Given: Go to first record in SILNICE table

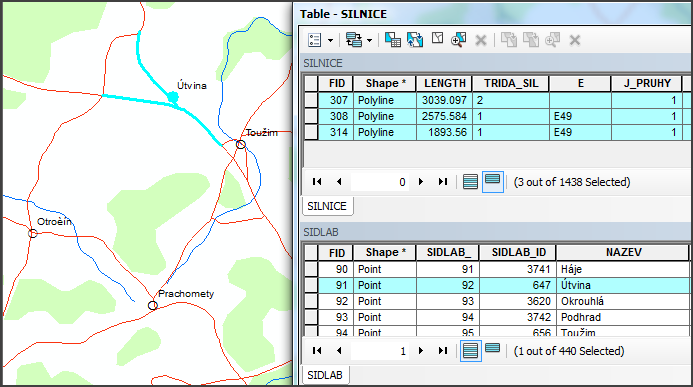Looking at the screenshot, I should pos(317,182).
